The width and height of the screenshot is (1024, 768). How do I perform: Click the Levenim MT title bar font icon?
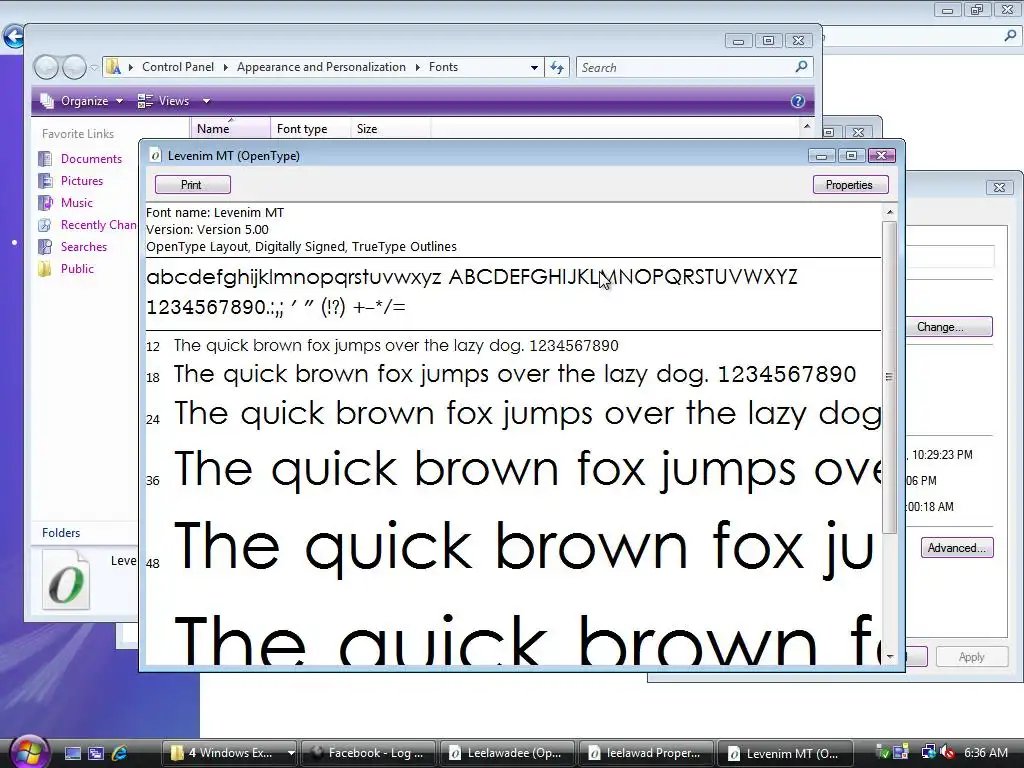155,155
